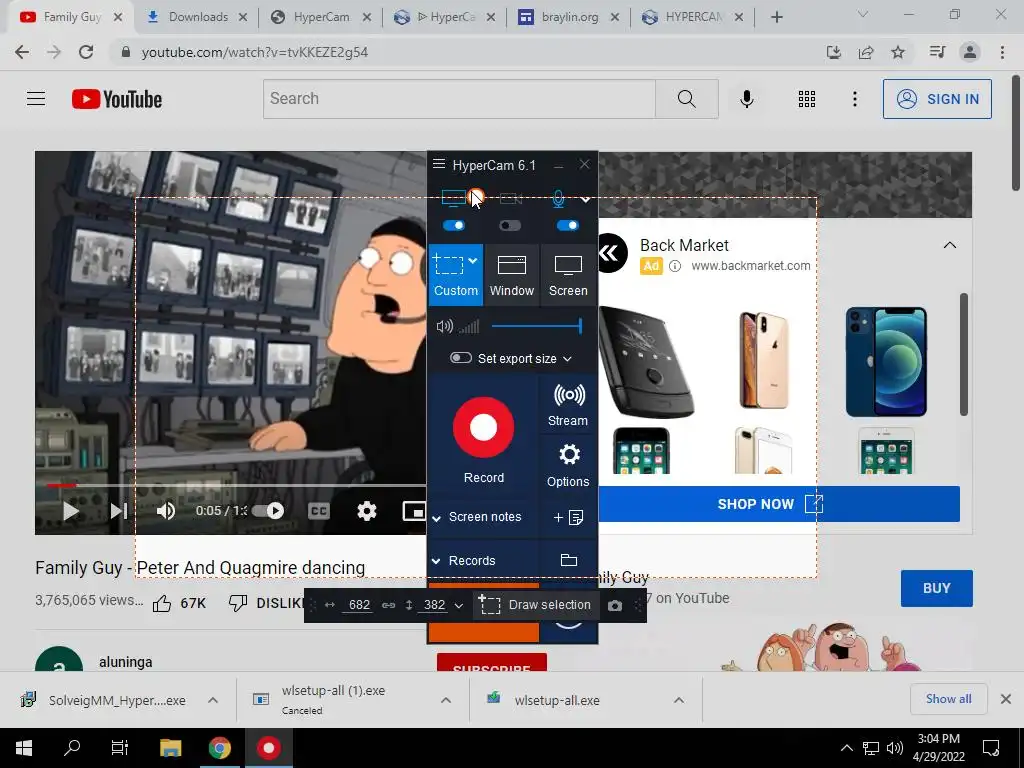This screenshot has width=1024, height=768.
Task: Open Windows Start menu
Action: pyautogui.click(x=24, y=747)
